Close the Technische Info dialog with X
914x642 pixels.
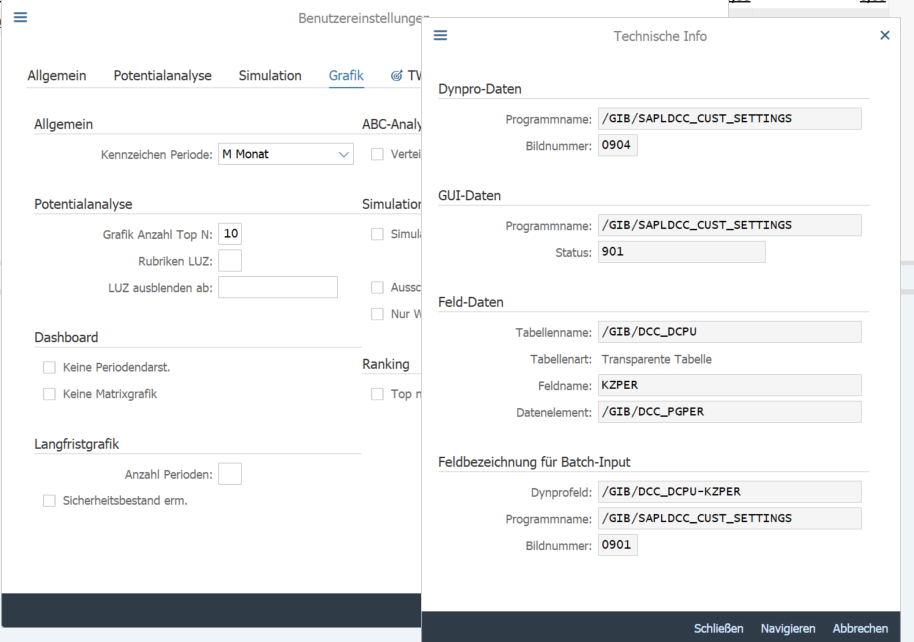[884, 35]
